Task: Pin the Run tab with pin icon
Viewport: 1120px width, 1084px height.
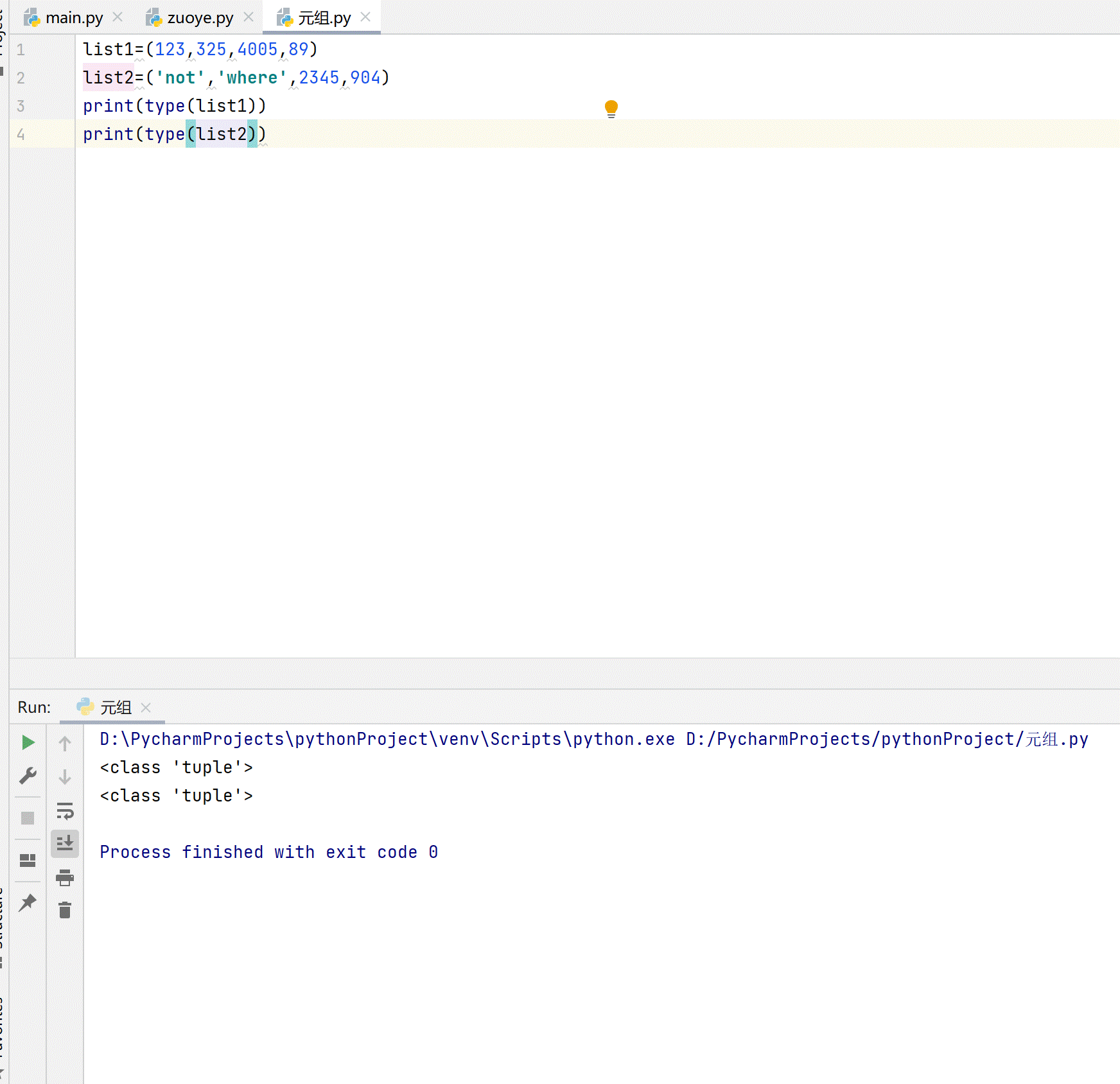Action: 28,902
